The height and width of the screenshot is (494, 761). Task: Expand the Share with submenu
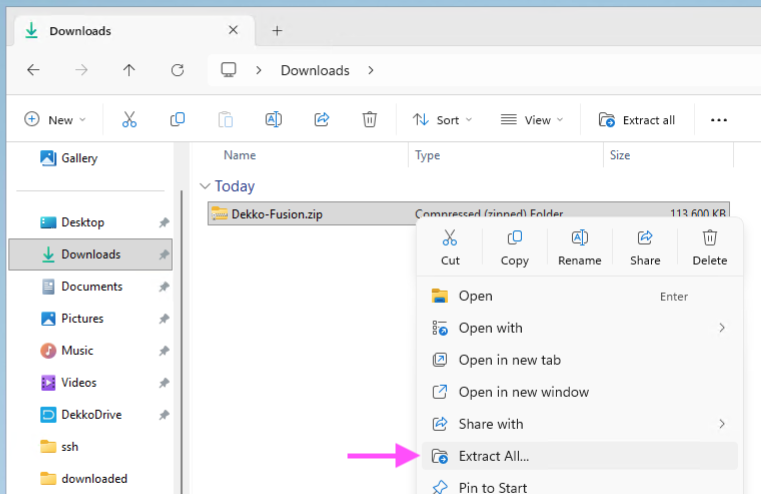722,424
